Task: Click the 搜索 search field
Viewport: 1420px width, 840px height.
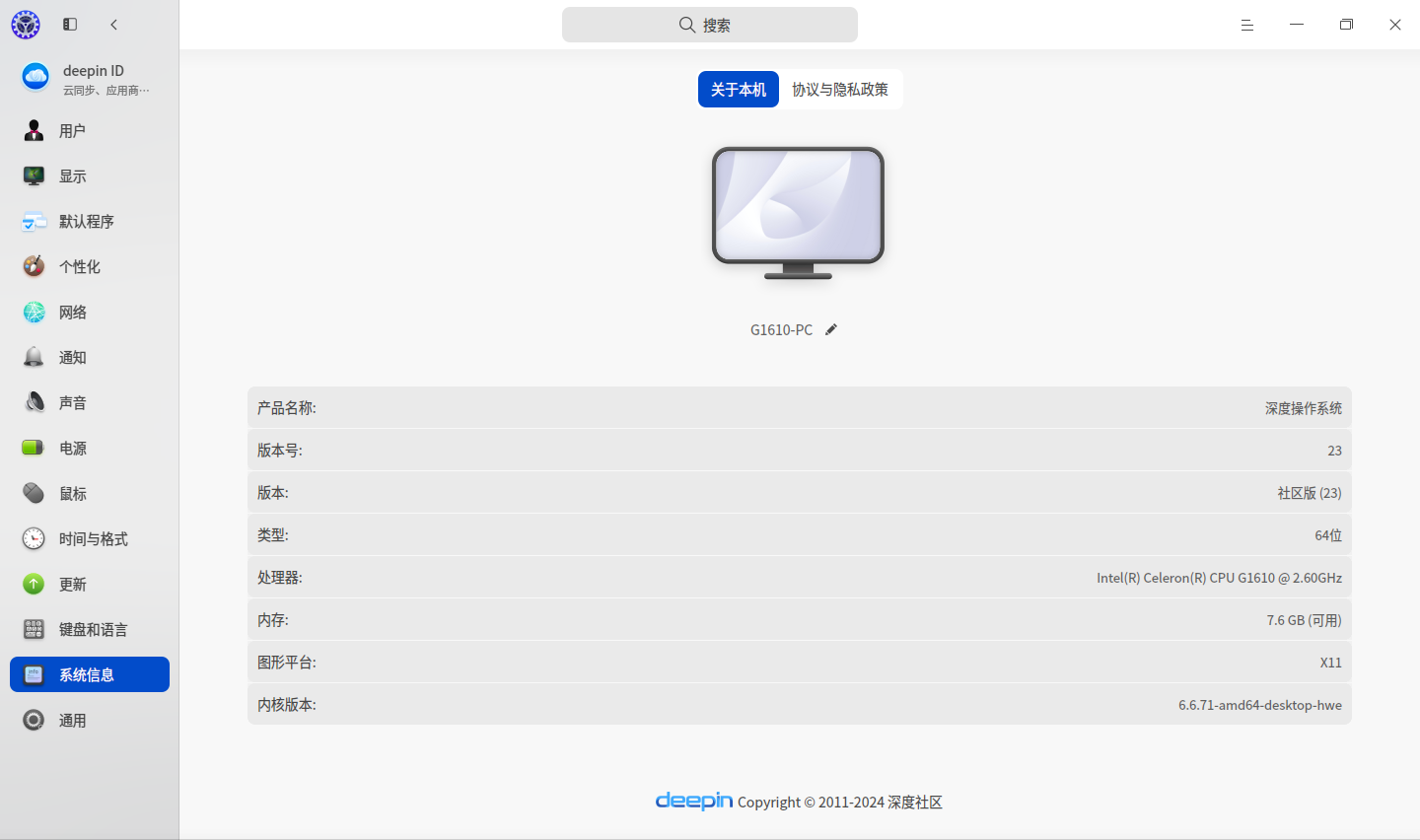Action: (x=710, y=25)
